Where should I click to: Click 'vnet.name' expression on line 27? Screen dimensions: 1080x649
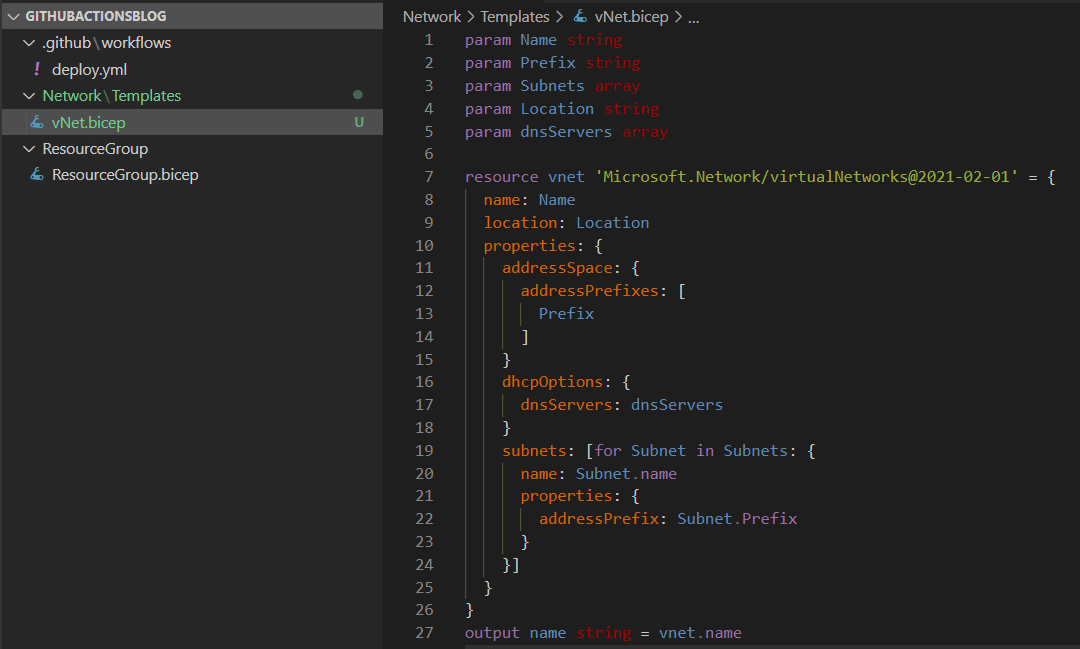pyautogui.click(x=700, y=633)
